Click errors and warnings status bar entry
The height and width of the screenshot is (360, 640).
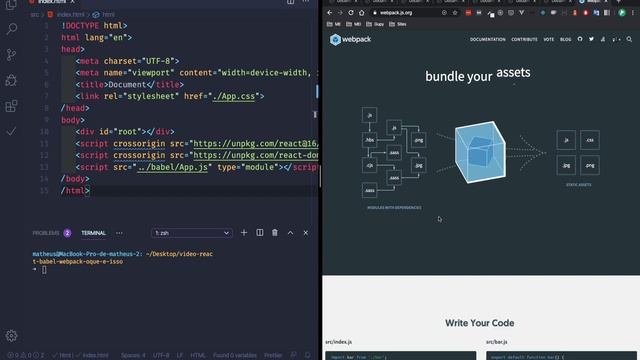pos(26,355)
